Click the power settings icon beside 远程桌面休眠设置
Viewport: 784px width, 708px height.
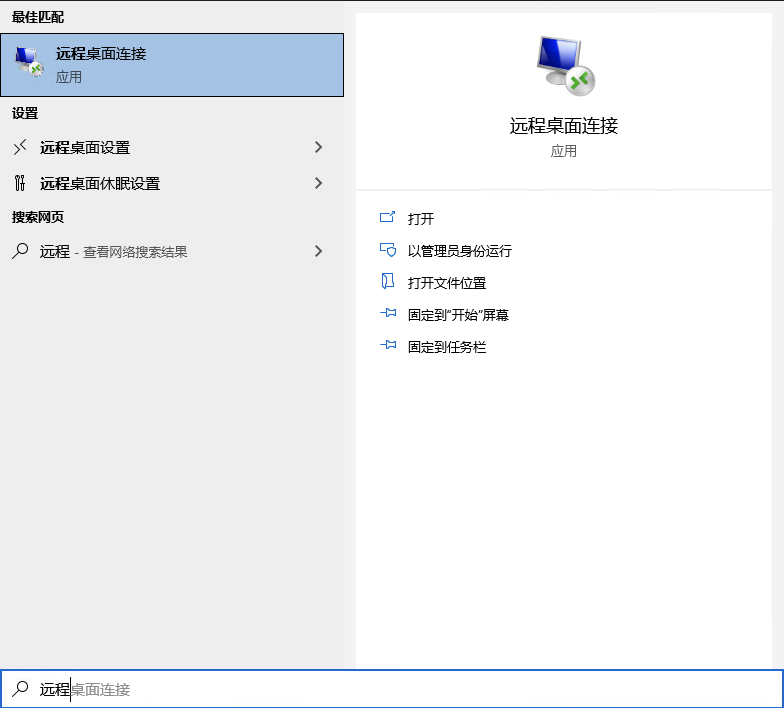coord(20,183)
